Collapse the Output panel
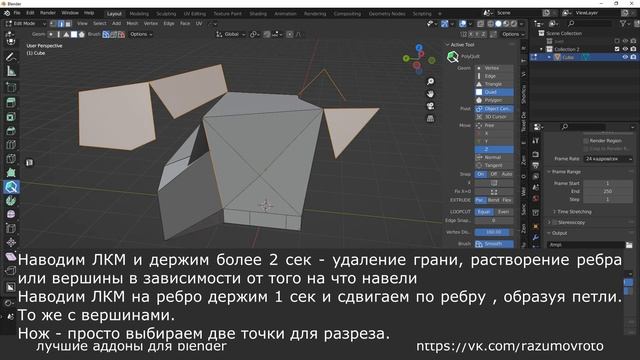 click(x=549, y=233)
